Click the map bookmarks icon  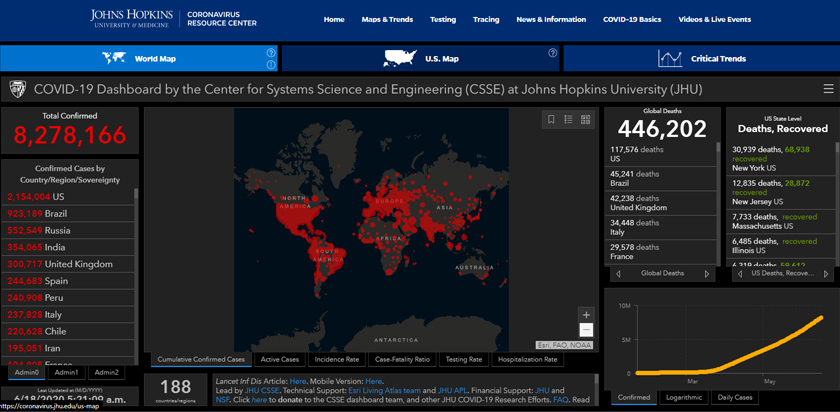550,120
